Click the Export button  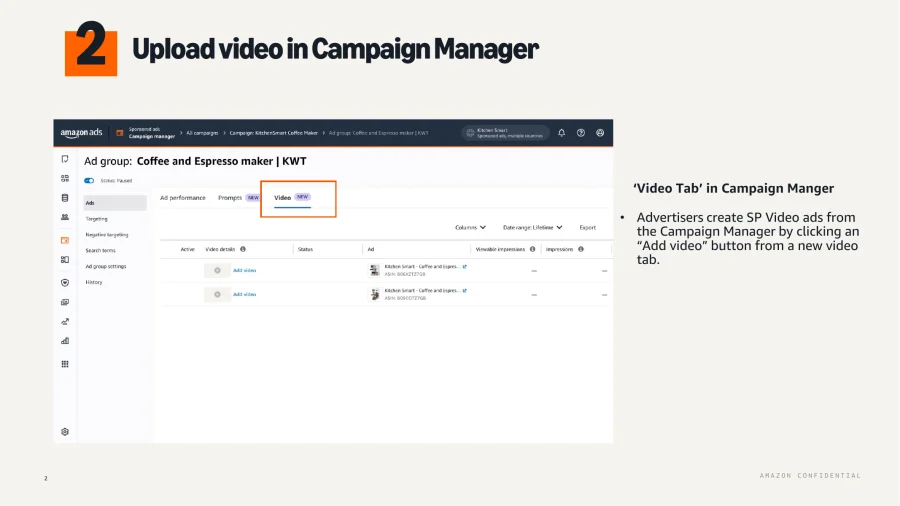point(587,227)
